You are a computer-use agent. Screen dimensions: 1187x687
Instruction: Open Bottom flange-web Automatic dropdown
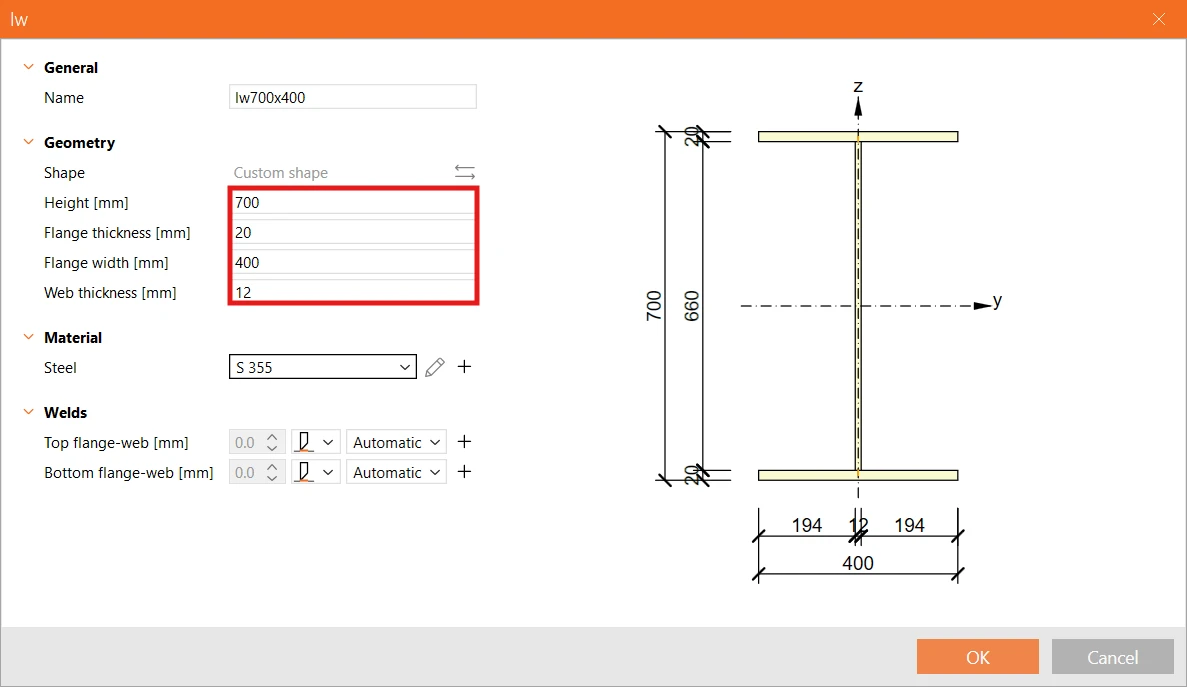pyautogui.click(x=396, y=472)
